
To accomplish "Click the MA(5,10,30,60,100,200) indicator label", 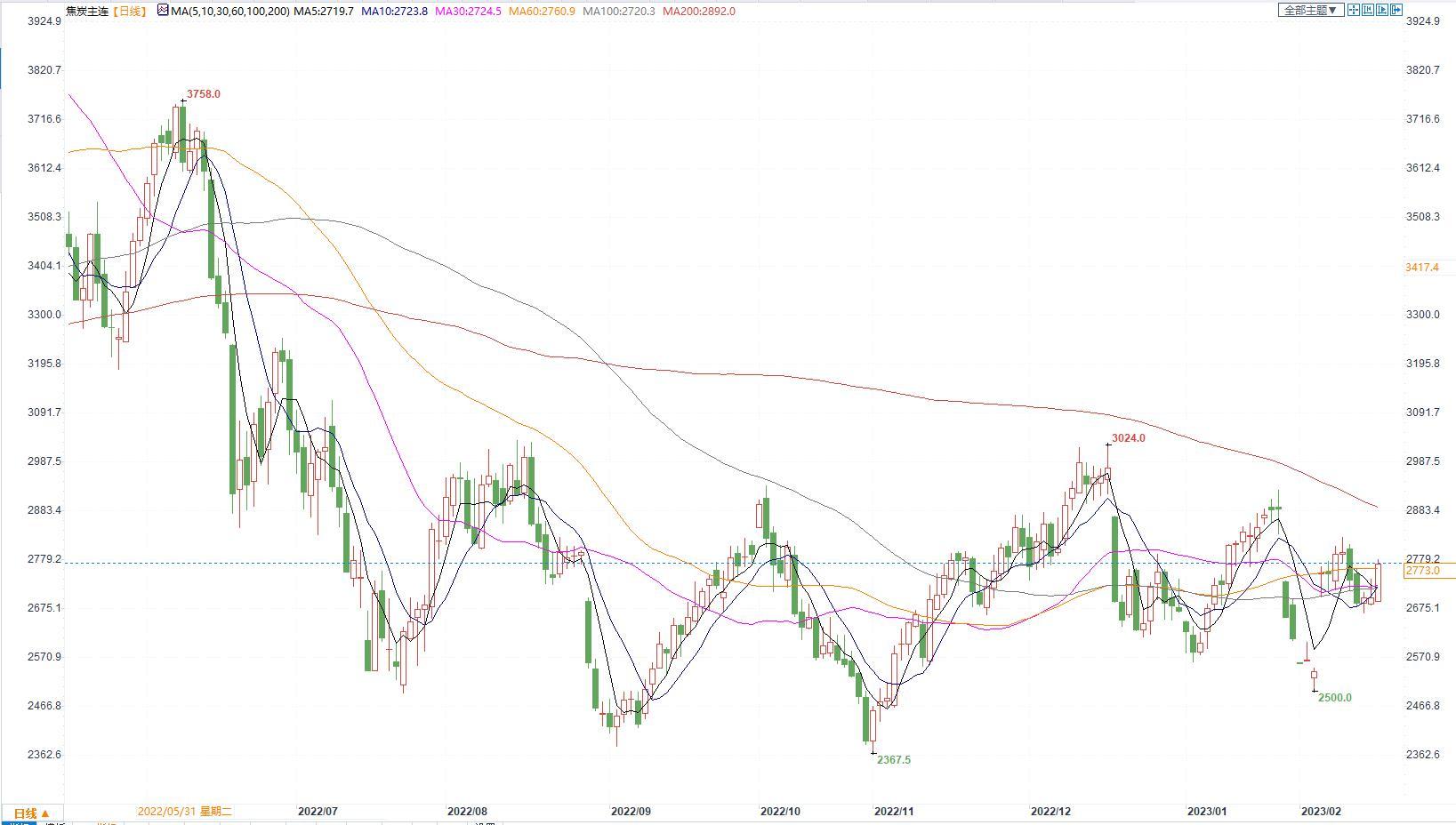I will [229, 12].
